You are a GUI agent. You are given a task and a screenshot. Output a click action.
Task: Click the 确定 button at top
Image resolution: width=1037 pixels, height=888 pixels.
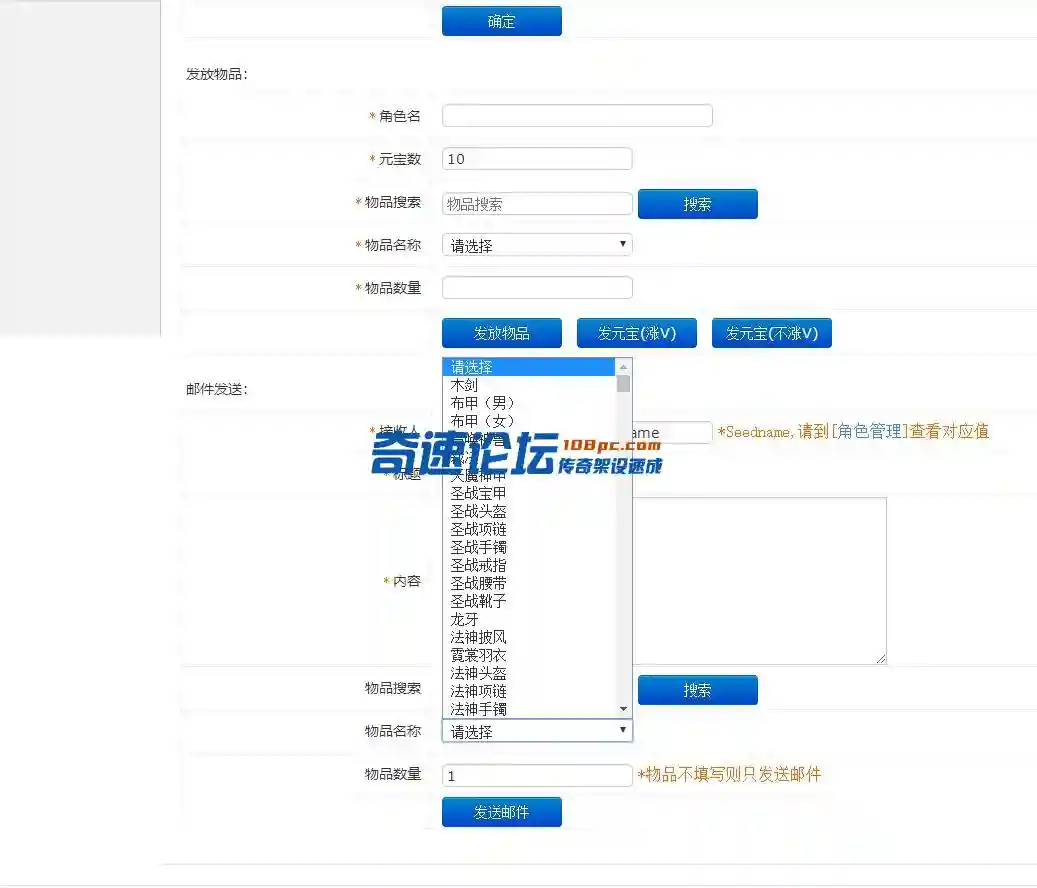[501, 21]
